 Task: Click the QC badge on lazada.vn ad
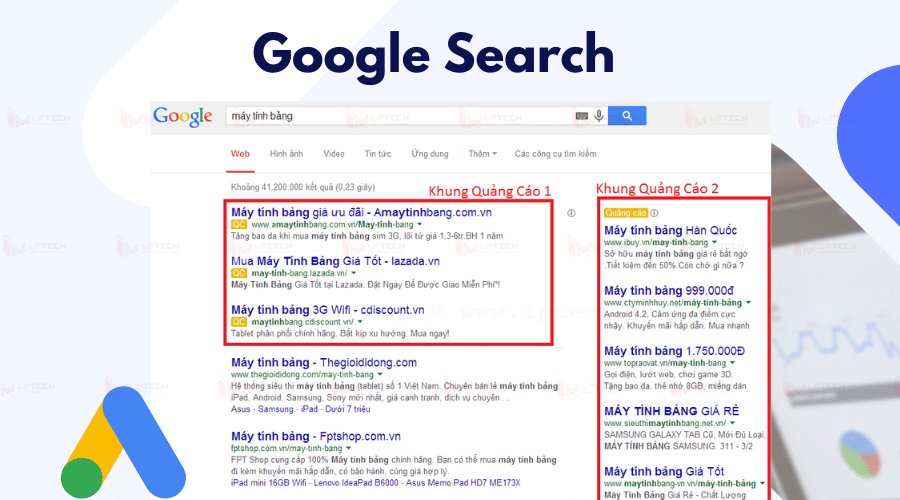pos(239,273)
